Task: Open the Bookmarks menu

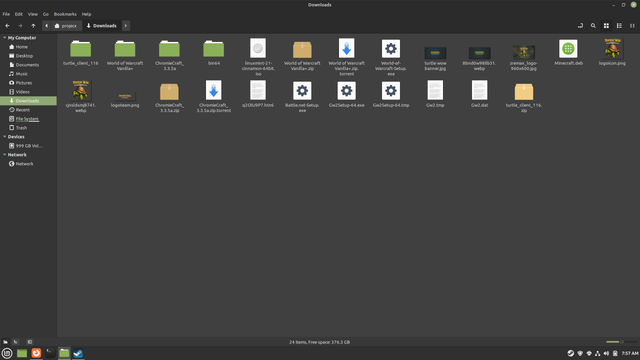Action: (x=65, y=14)
